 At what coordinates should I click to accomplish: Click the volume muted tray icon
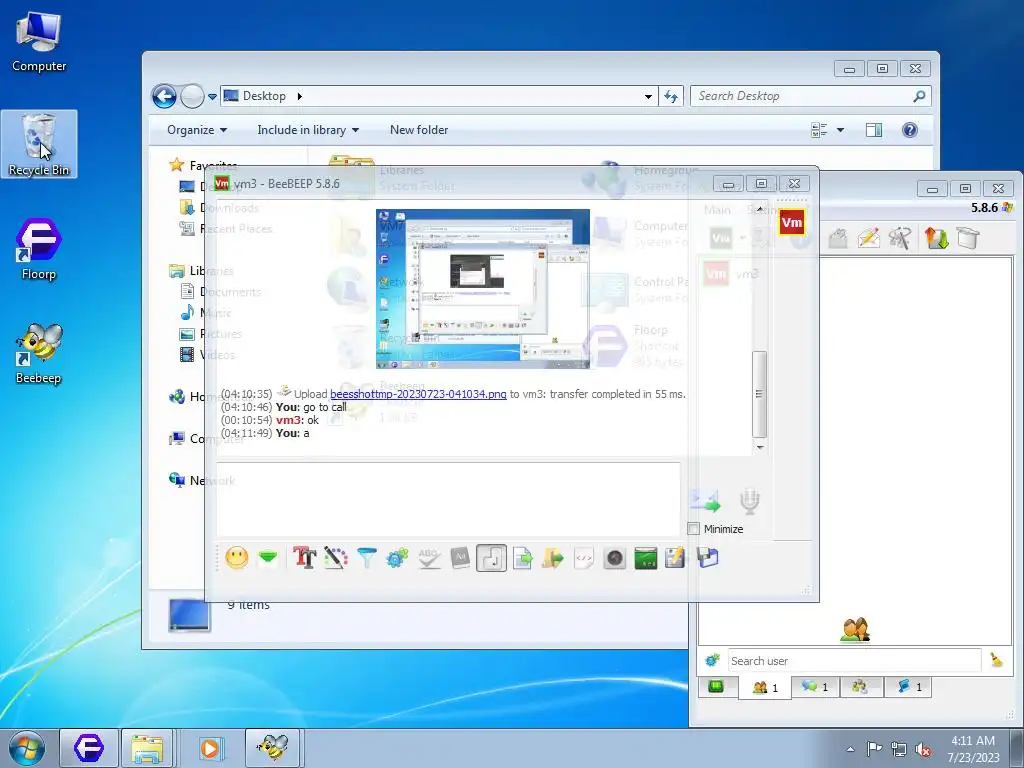923,750
